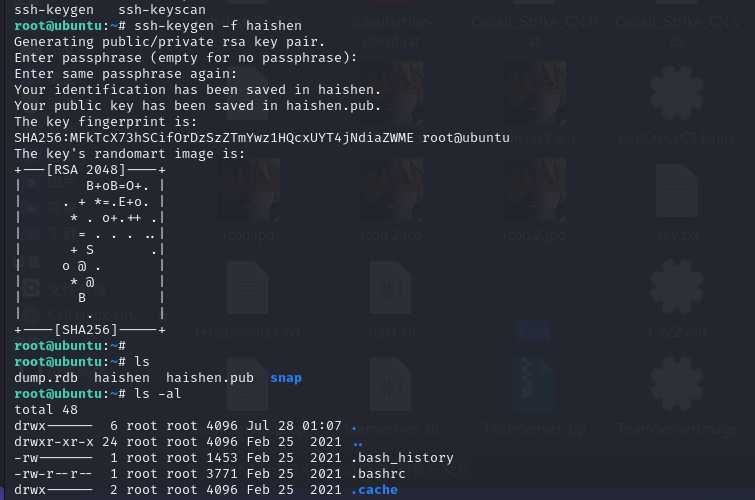Click the '[RSA 2048]' randomart header
The width and height of the screenshot is (755, 500).
86,170
